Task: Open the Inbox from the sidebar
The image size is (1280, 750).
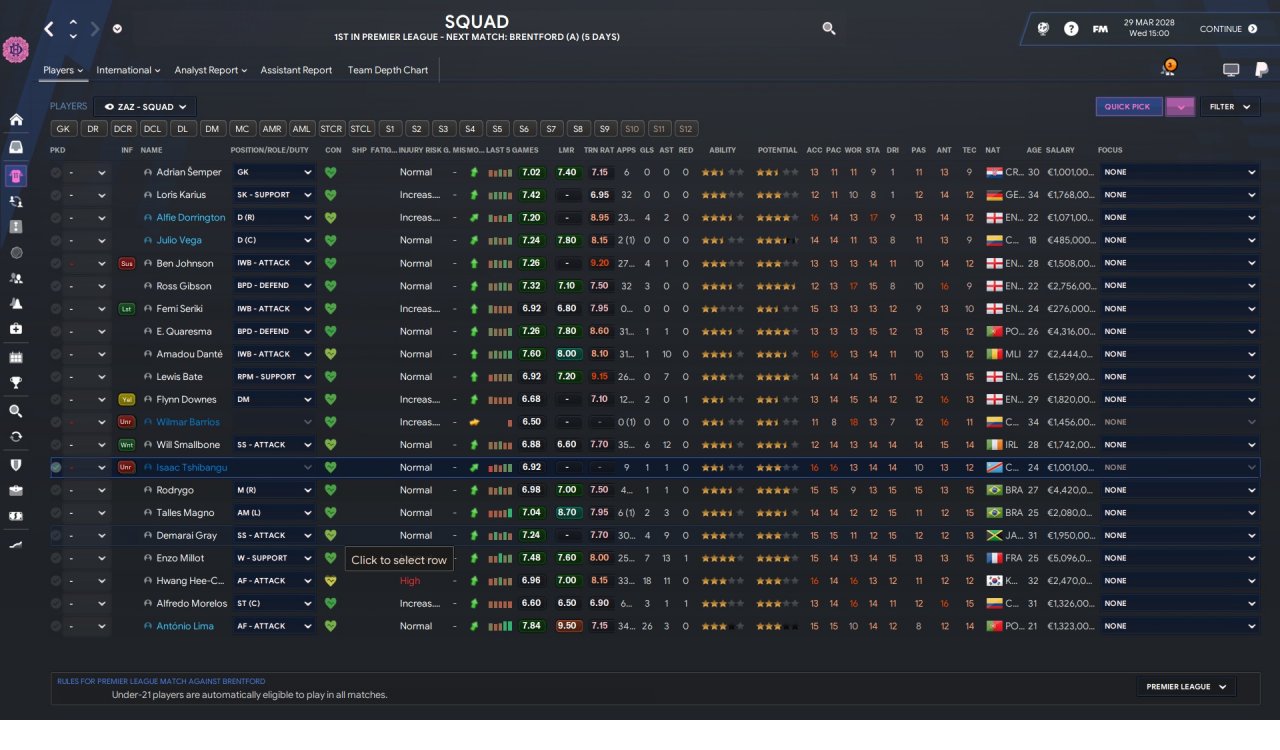Action: 16,148
